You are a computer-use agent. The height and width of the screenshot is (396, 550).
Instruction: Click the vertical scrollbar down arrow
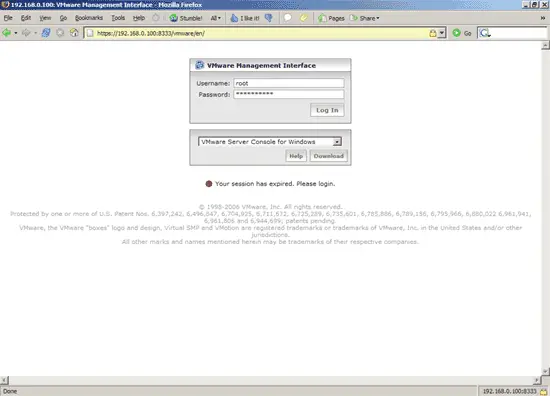tap(545, 371)
